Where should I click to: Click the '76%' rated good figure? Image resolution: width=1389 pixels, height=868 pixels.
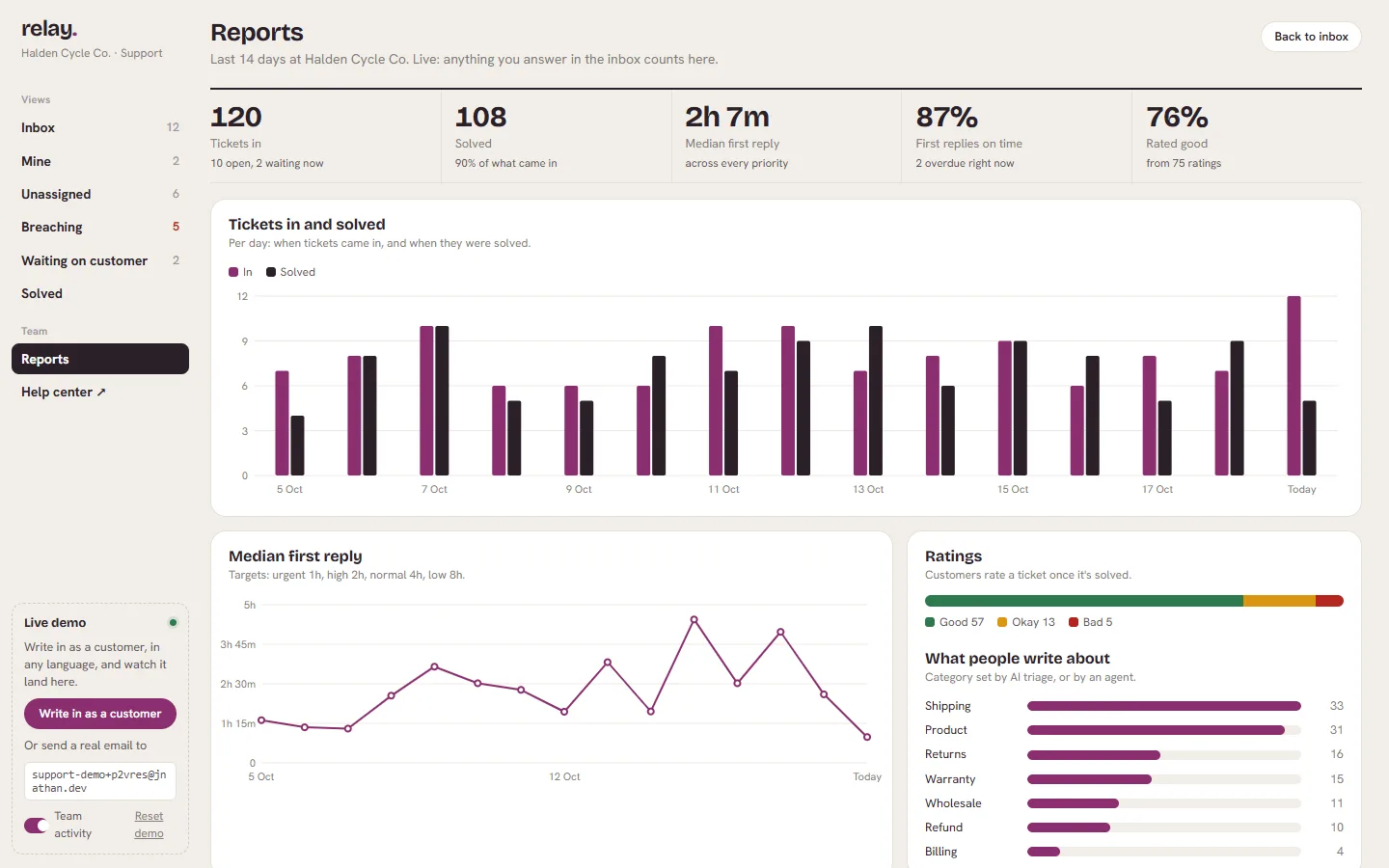point(1177,117)
